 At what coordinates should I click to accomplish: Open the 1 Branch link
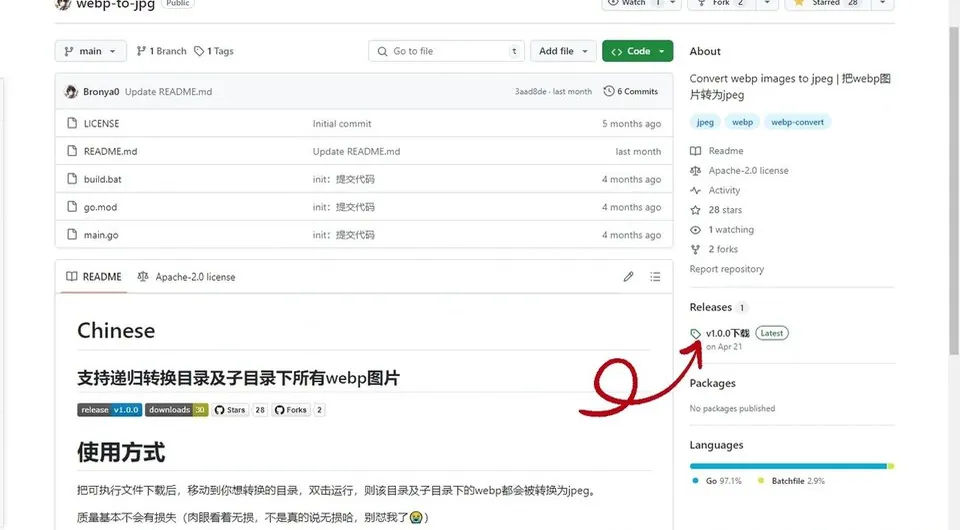tap(161, 51)
